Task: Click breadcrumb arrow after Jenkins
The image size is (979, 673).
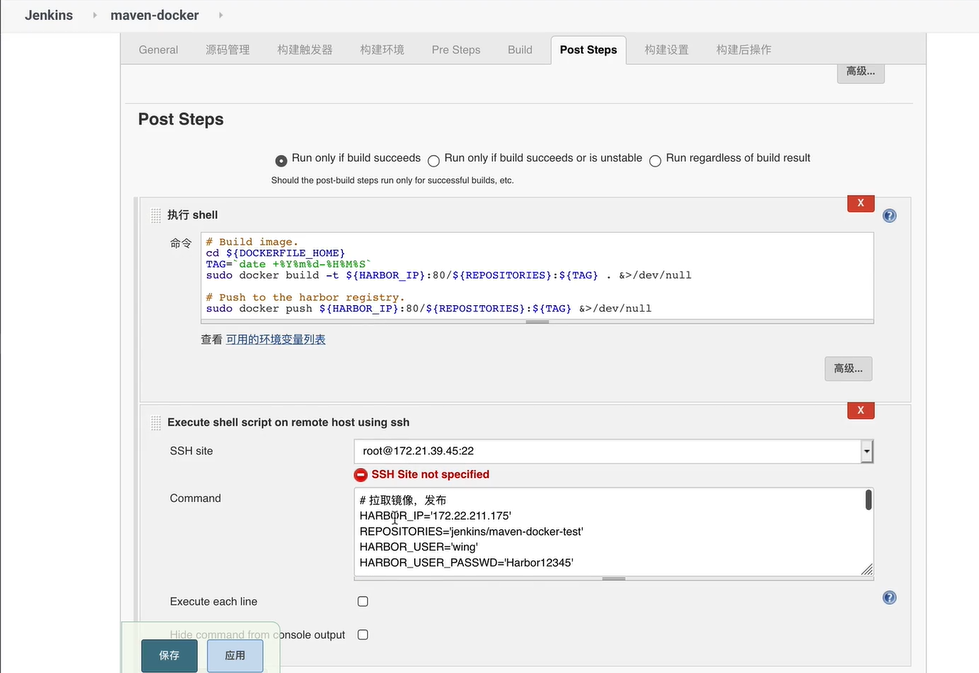Action: click(94, 15)
